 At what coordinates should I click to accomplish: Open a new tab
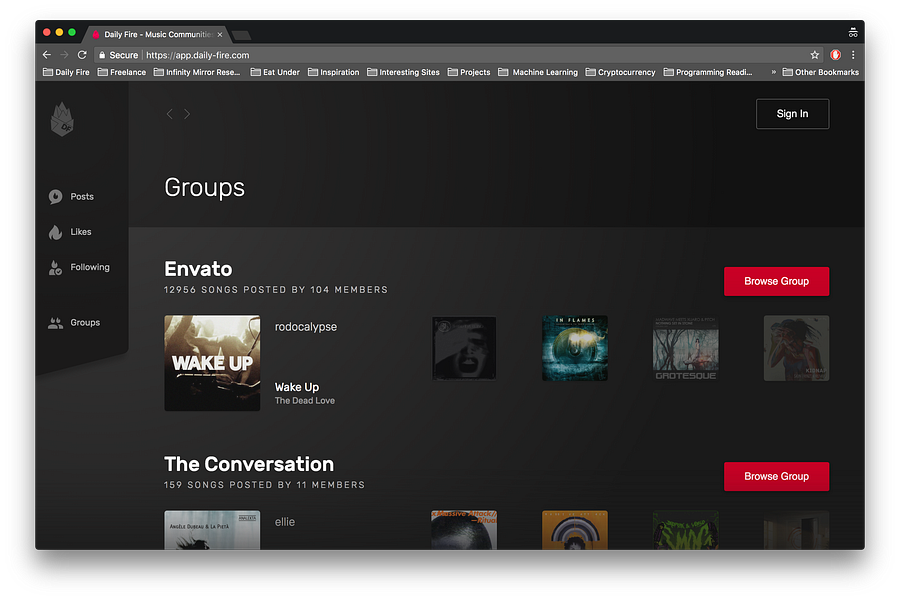click(x=242, y=36)
